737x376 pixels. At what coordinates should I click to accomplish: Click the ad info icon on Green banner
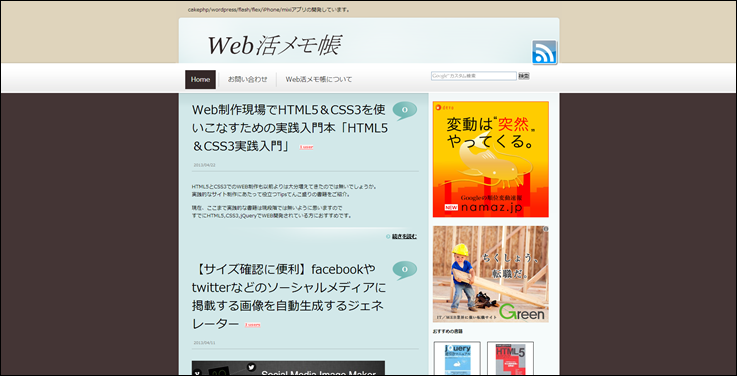(x=545, y=229)
